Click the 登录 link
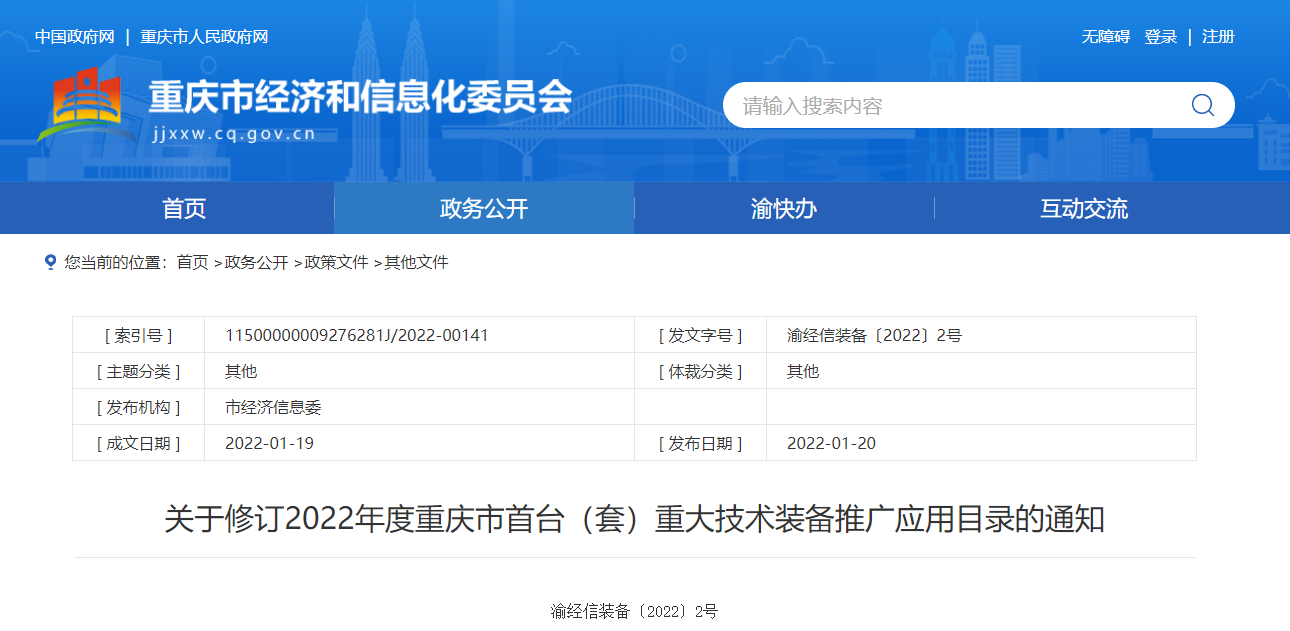1290x631 pixels. (1160, 37)
